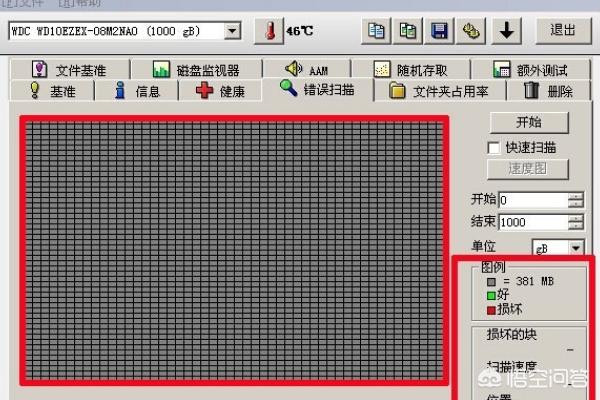This screenshot has width=600, height=400.
Task: Click the down arrow toolbar icon
Action: tap(506, 30)
